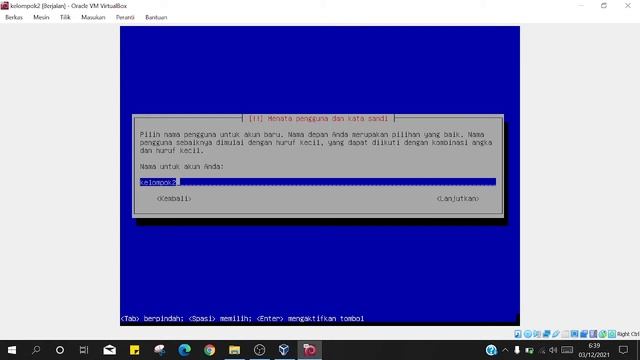Open the Bantuan menu
Viewport: 640px width, 360px height.
(x=156, y=18)
